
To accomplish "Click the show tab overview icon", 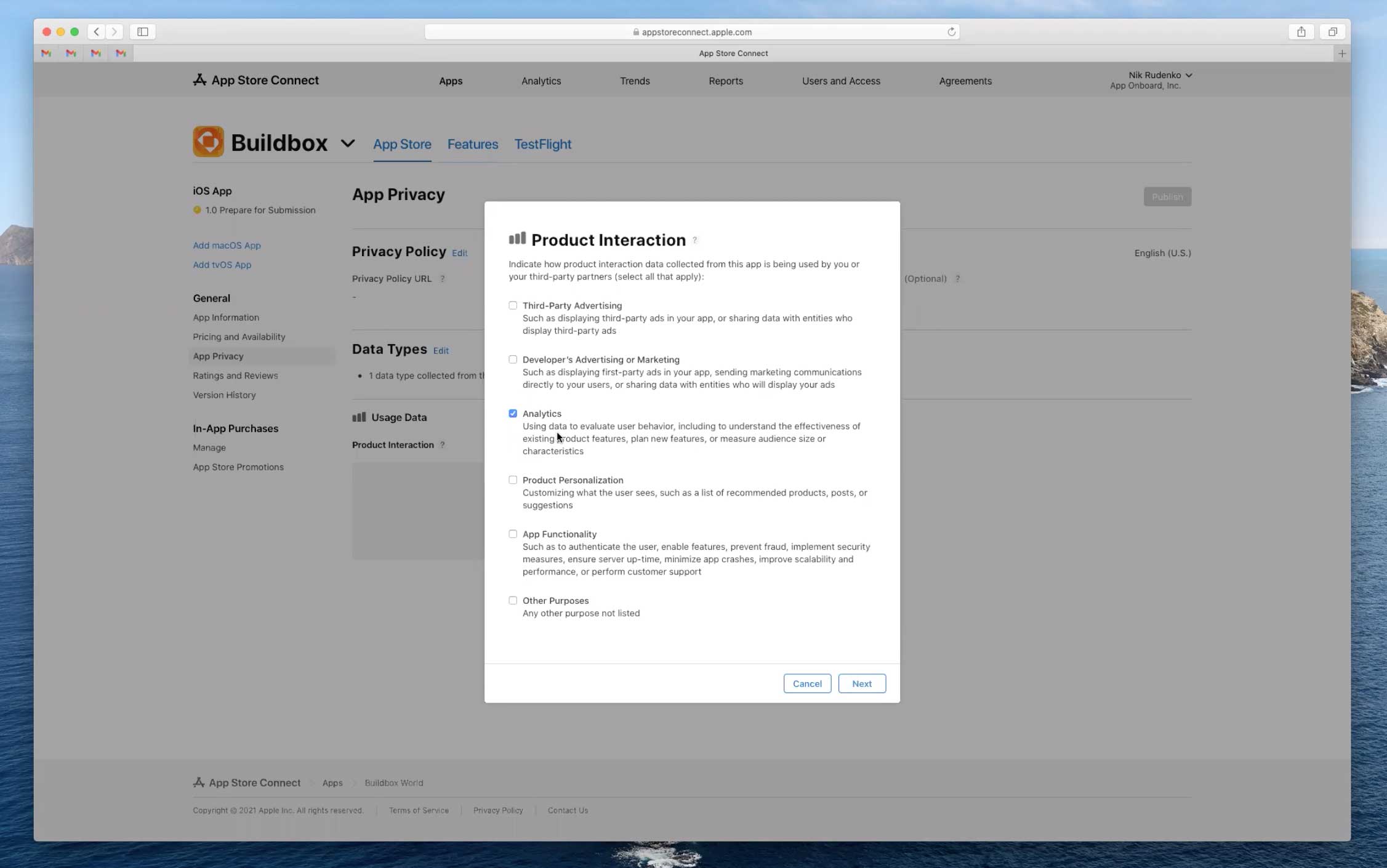I will (x=1332, y=31).
